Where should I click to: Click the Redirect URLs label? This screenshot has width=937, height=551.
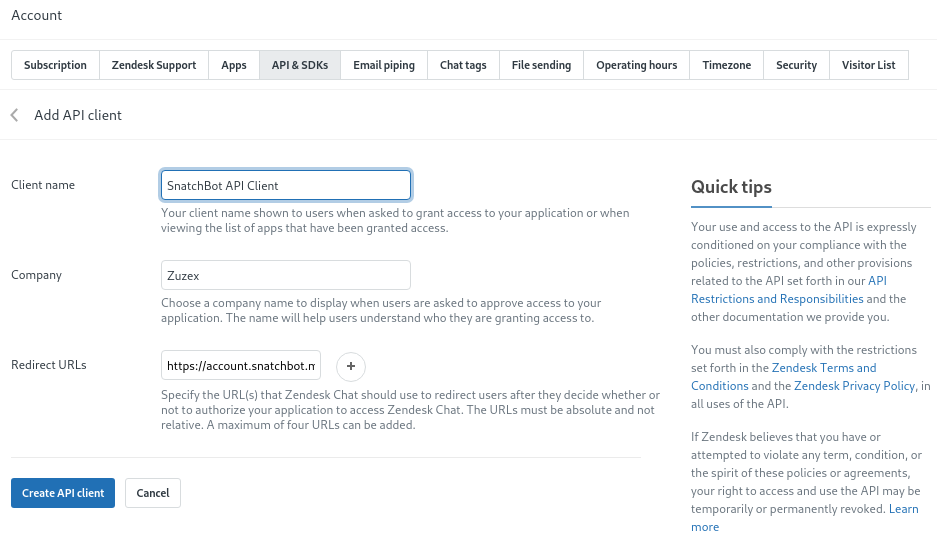click(49, 365)
